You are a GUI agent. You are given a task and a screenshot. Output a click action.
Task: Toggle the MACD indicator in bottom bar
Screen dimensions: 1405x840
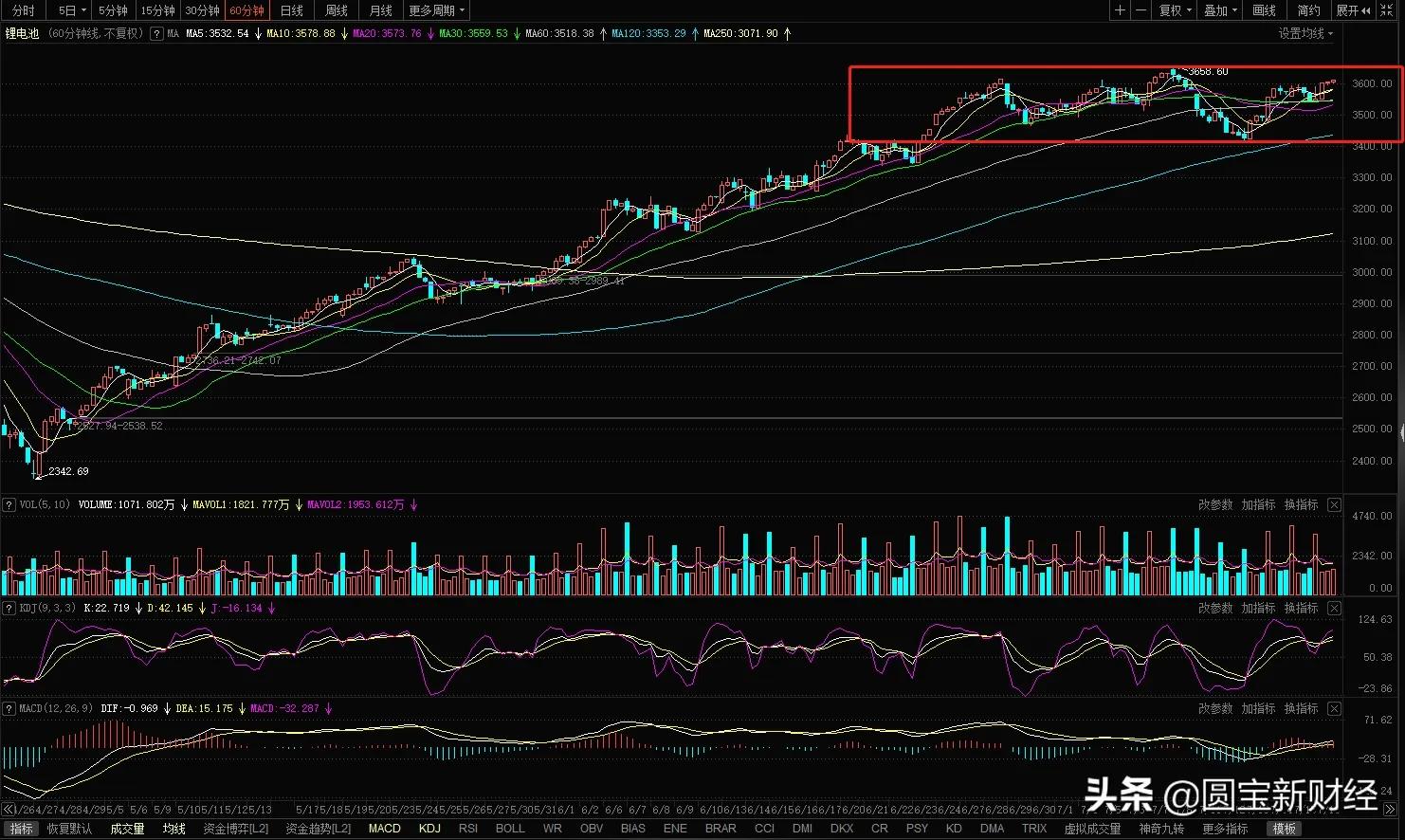coord(384,829)
